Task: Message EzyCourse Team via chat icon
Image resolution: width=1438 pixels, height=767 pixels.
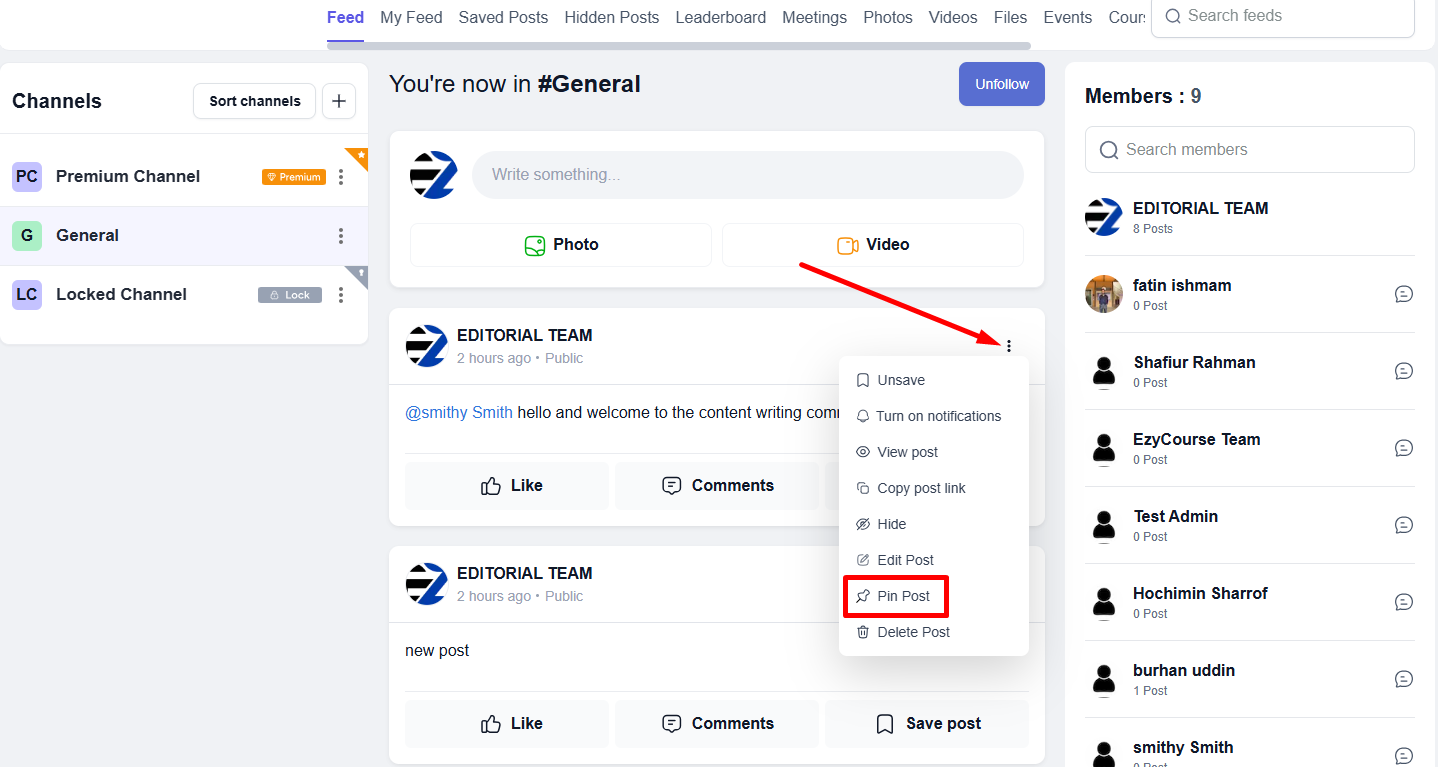Action: [1404, 448]
